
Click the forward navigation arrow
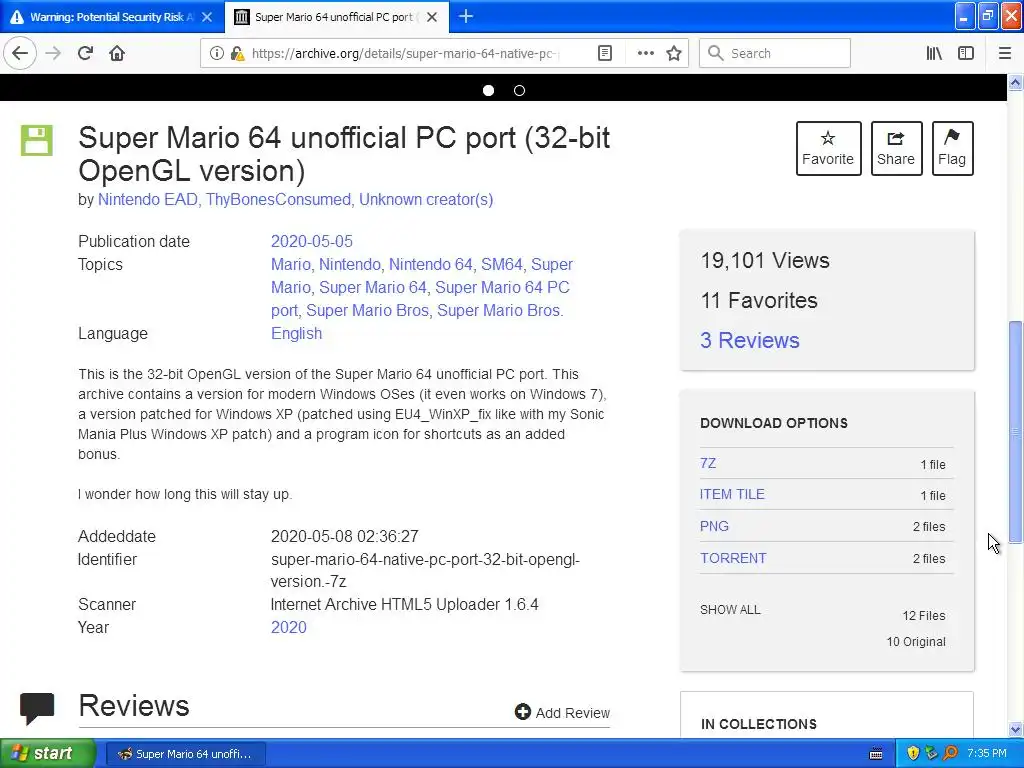(53, 53)
